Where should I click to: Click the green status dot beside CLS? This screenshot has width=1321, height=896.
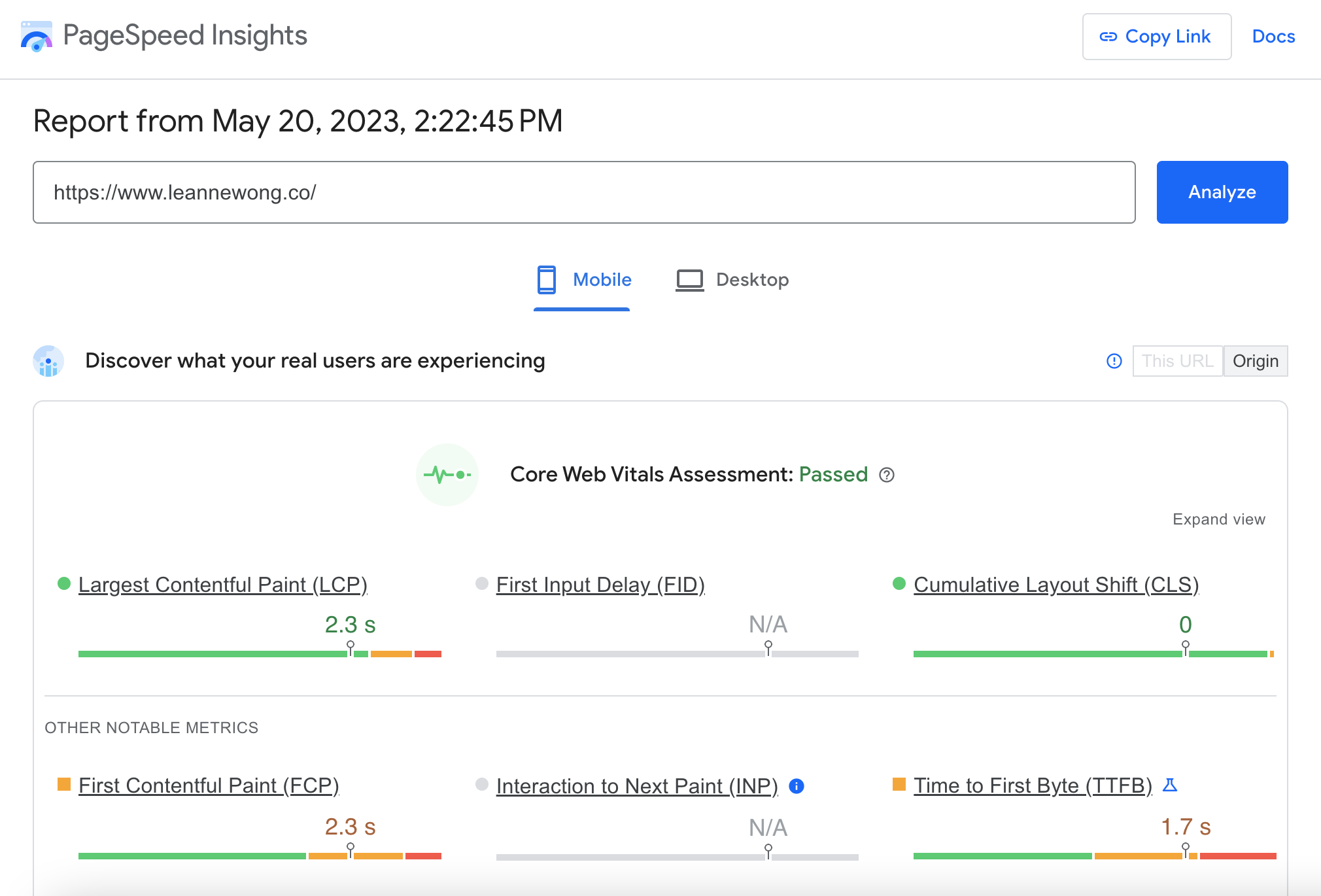[x=899, y=583]
